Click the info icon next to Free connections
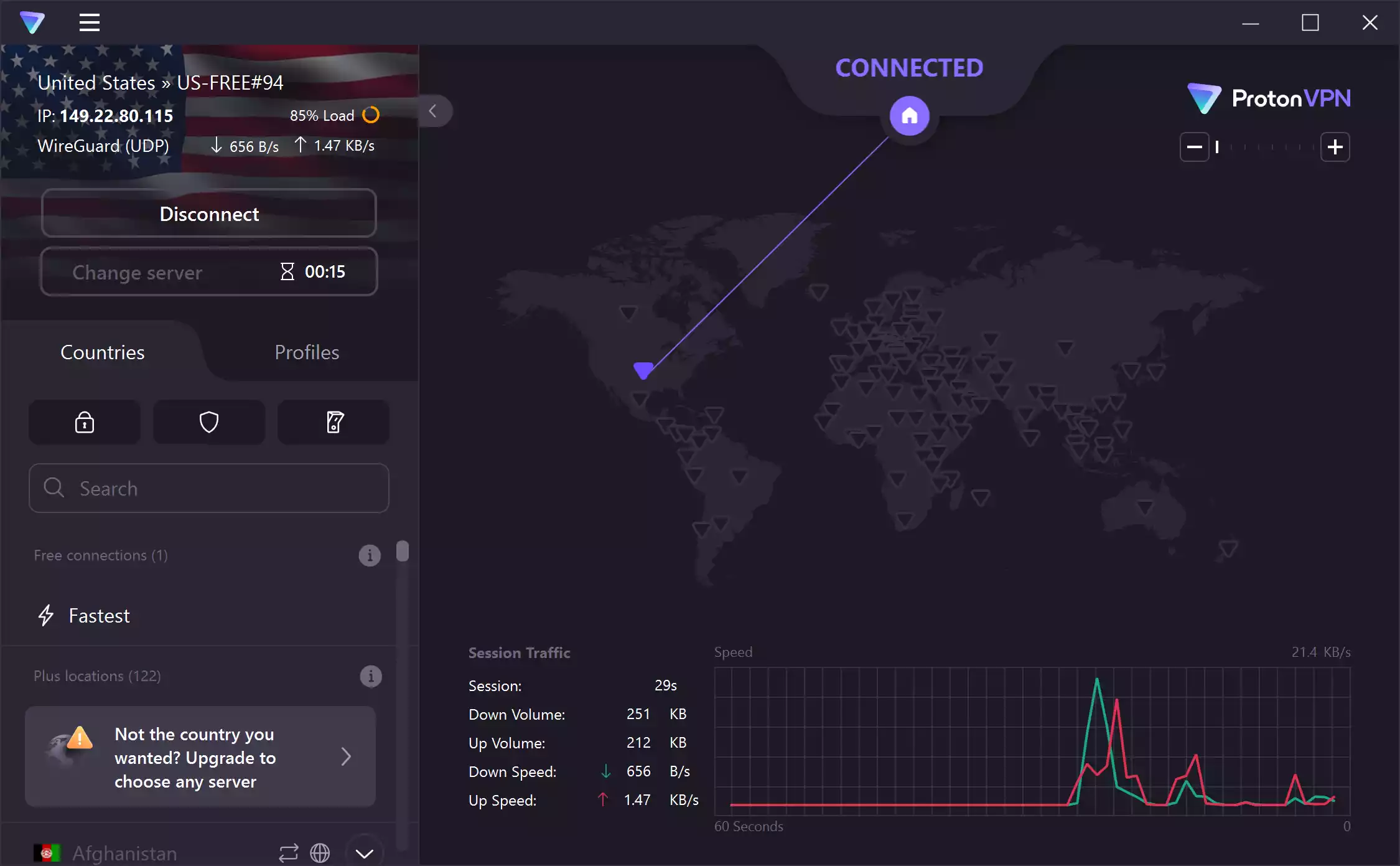1400x866 pixels. click(370, 556)
